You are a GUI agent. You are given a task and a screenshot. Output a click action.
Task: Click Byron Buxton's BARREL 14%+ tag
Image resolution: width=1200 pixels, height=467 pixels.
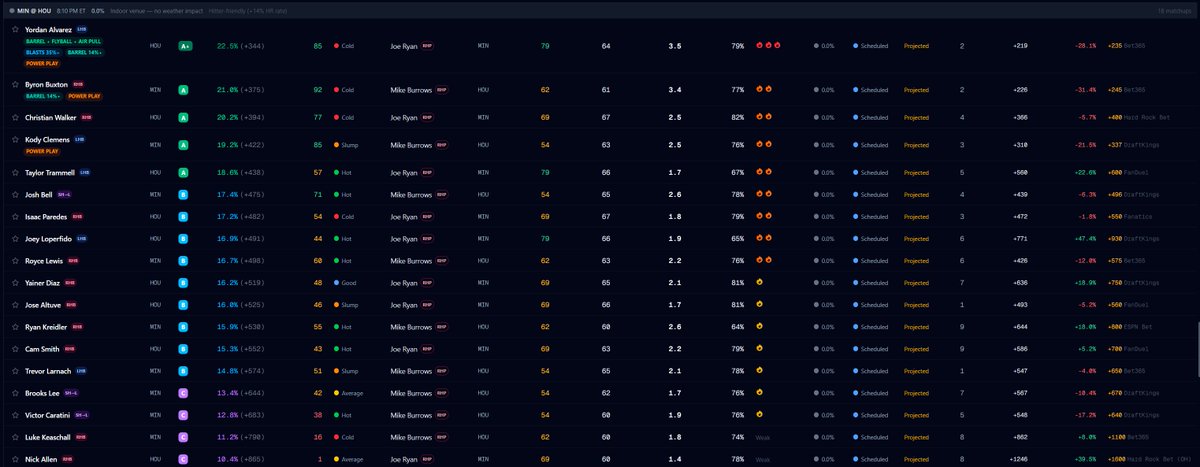[44, 96]
